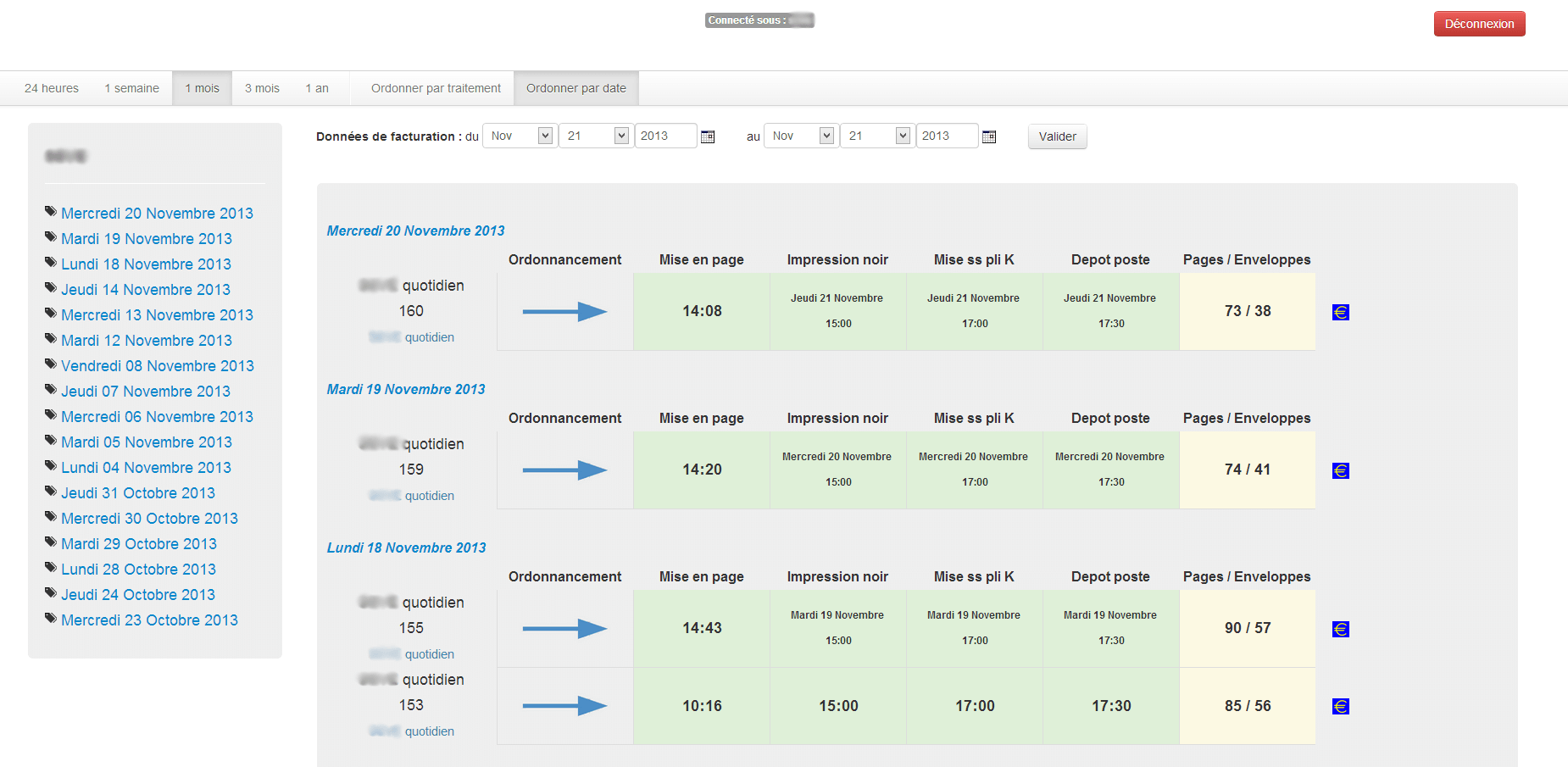
Task: Open the end month dropdown after 'au'
Action: point(800,136)
